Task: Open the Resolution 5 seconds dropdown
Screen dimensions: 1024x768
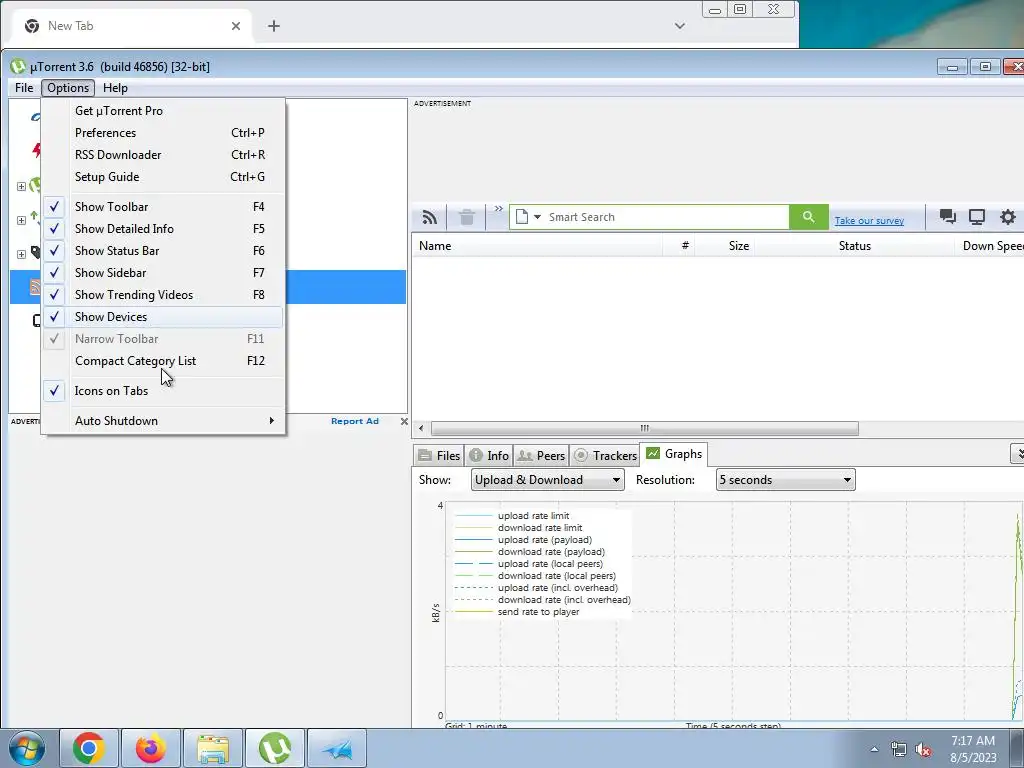Action: tap(786, 480)
